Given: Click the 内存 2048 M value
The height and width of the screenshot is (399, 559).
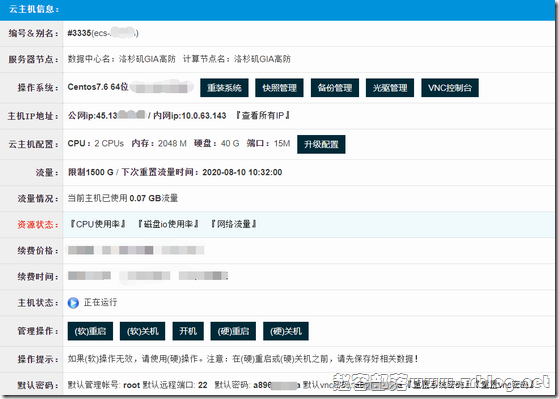Looking at the screenshot, I should pyautogui.click(x=159, y=143).
